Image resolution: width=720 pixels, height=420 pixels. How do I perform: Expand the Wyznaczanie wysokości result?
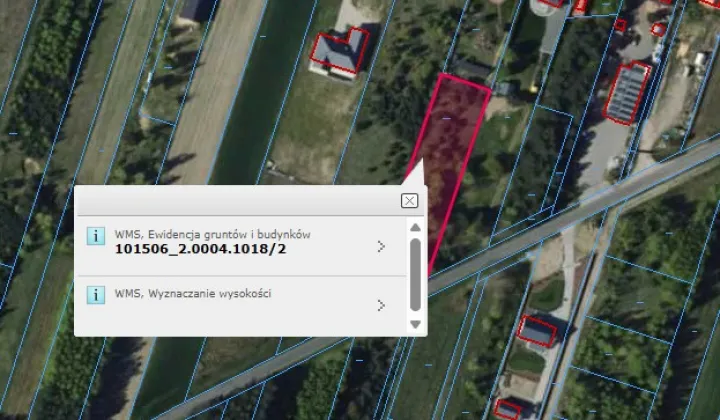coord(381,305)
